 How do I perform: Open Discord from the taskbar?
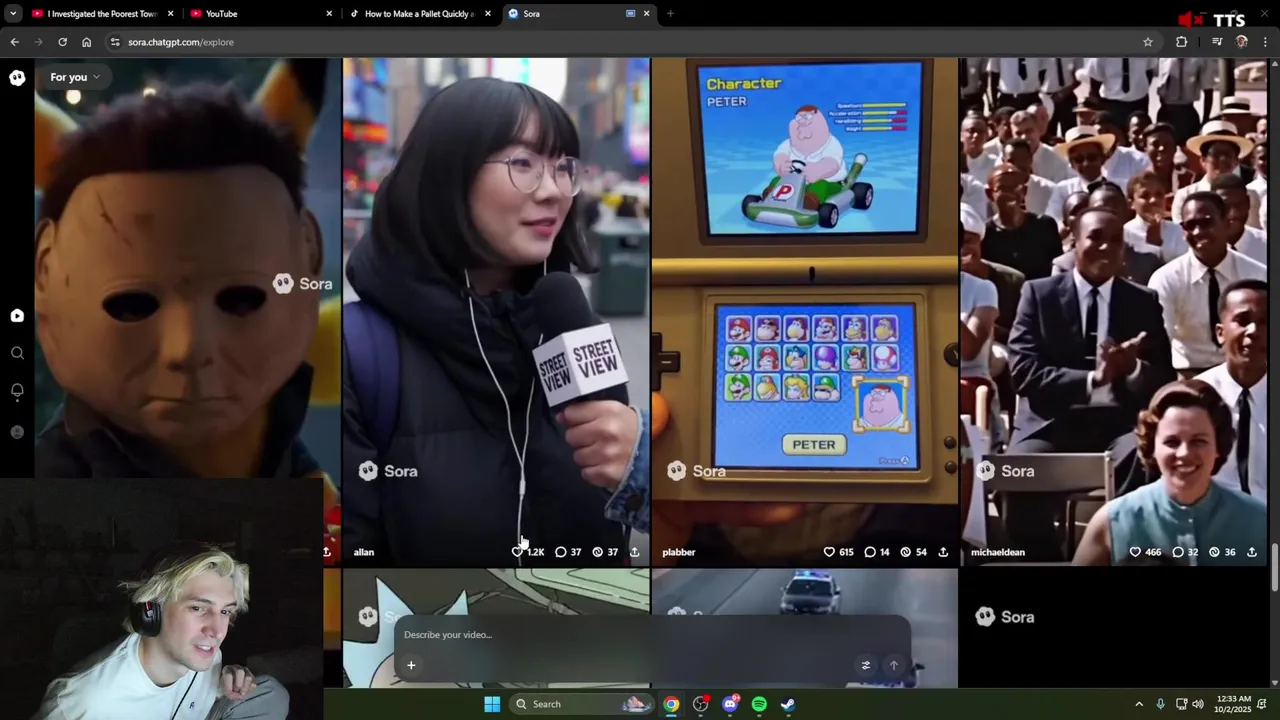(730, 704)
